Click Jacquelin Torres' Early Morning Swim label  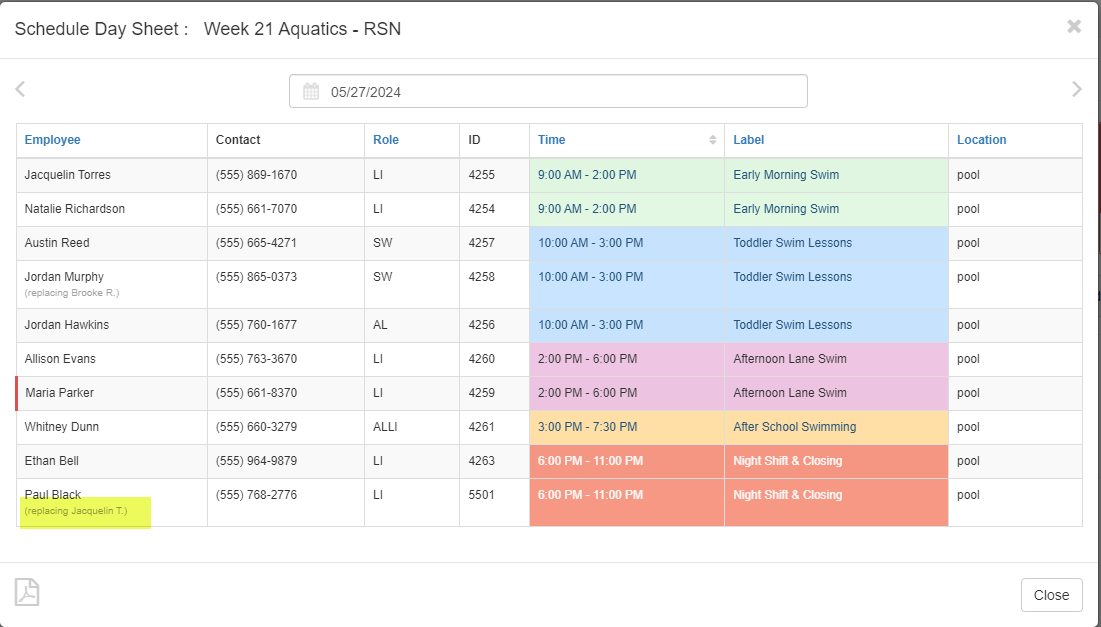[786, 175]
